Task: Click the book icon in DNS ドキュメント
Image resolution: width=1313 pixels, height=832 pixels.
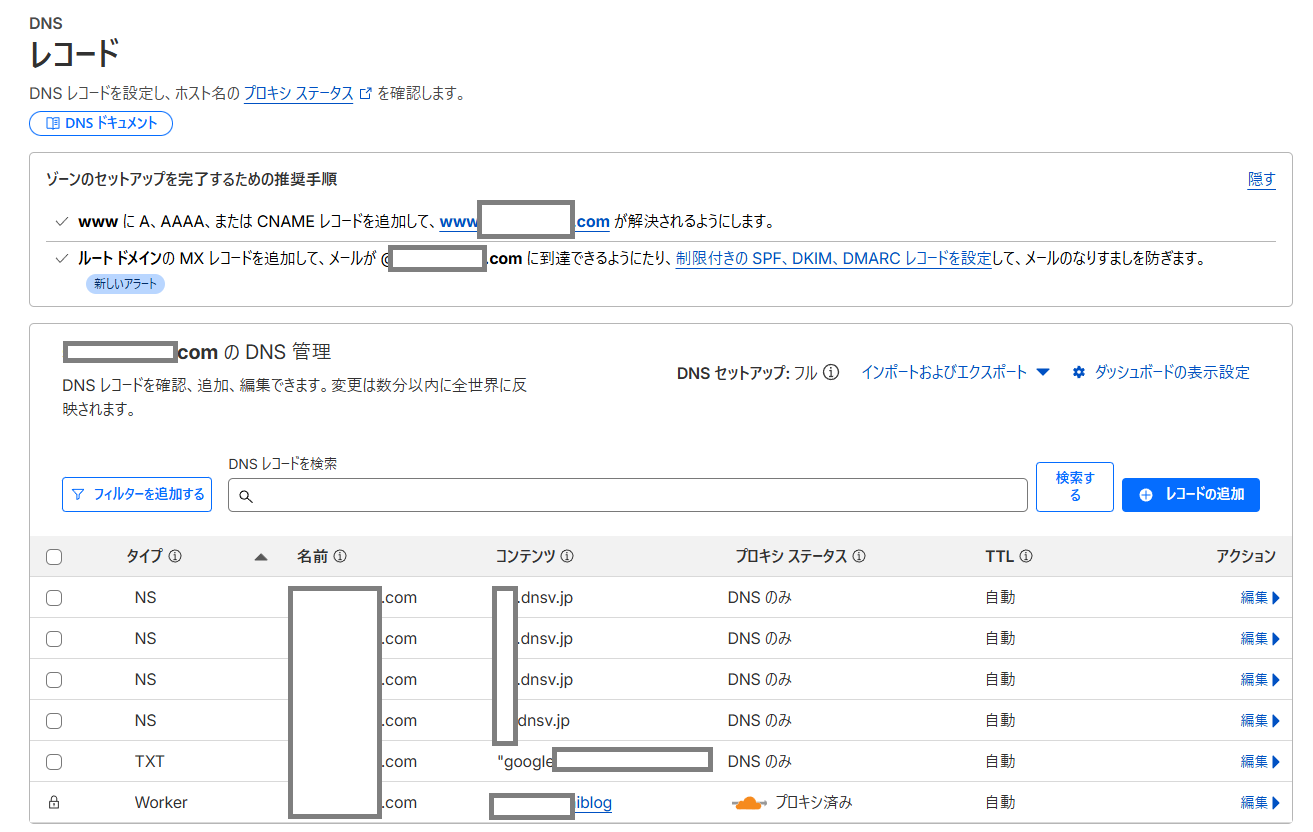Action: click(x=53, y=123)
